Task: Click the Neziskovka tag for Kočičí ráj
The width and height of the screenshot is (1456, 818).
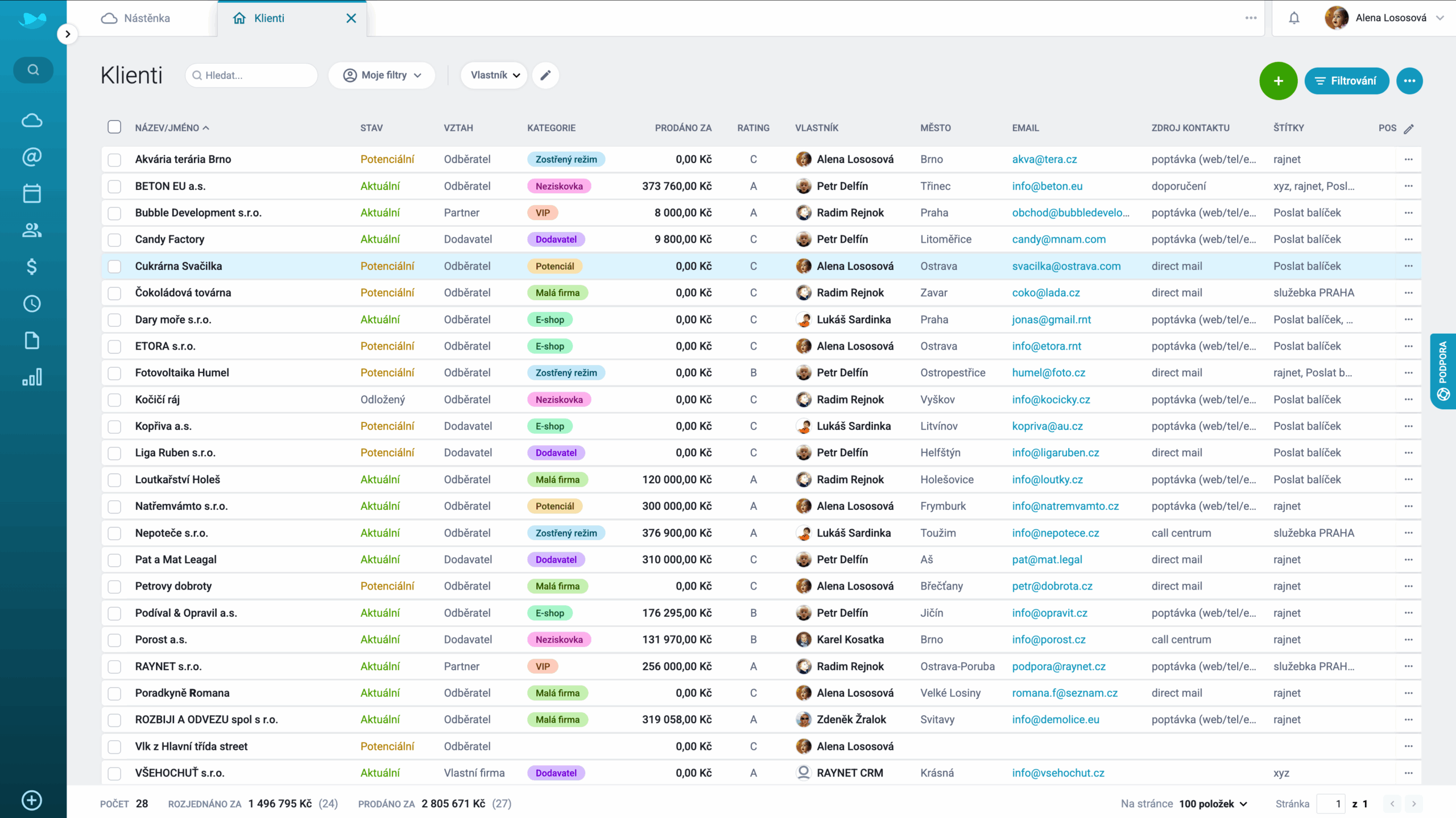Action: tap(559, 400)
